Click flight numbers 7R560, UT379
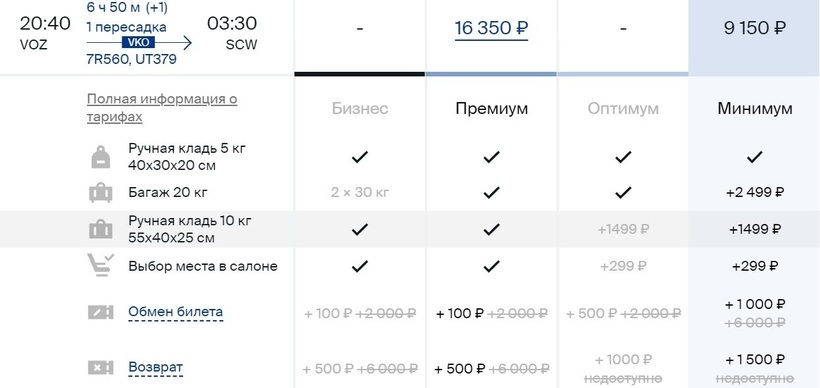820x388 pixels. click(131, 59)
